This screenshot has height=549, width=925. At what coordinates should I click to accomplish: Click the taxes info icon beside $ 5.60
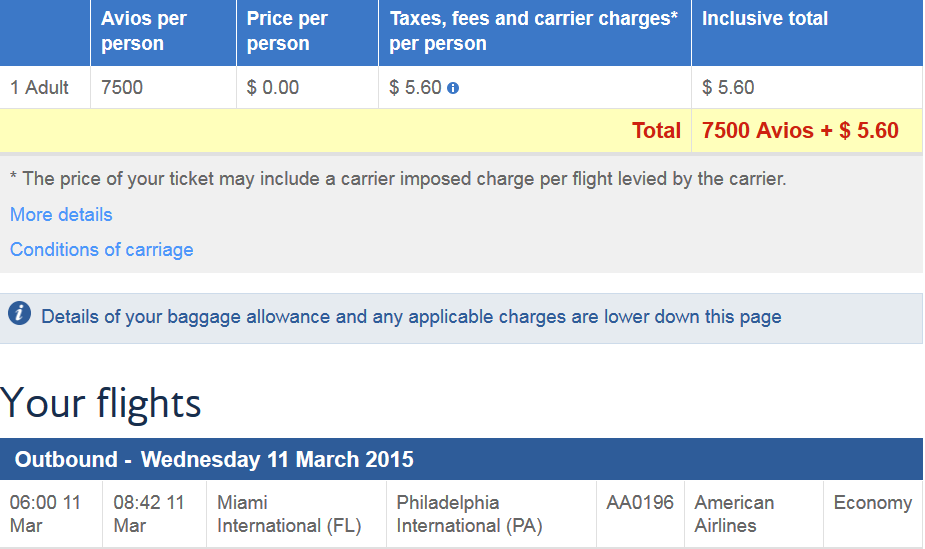(452, 88)
